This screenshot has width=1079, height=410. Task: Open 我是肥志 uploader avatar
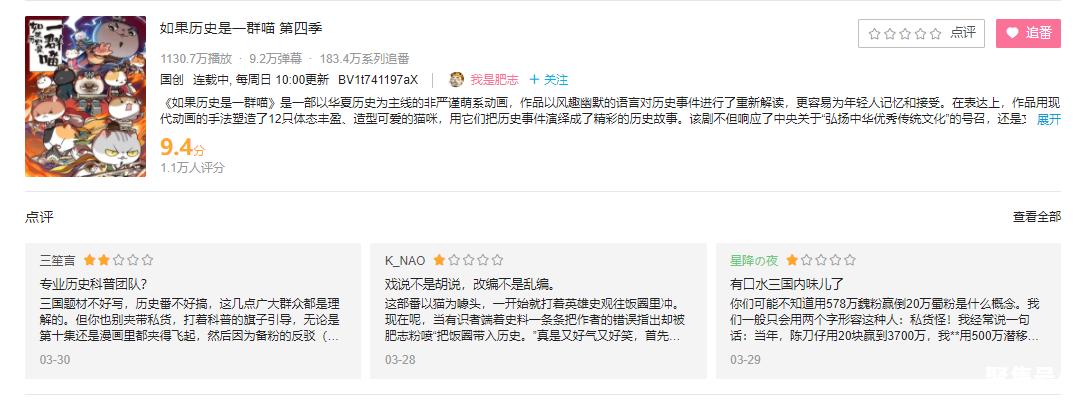tap(457, 79)
